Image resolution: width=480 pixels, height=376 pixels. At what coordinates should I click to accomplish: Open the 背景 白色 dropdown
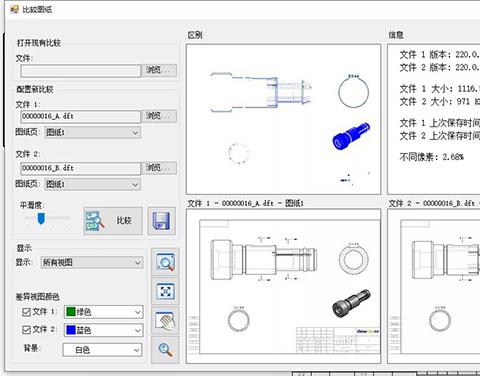pos(102,350)
